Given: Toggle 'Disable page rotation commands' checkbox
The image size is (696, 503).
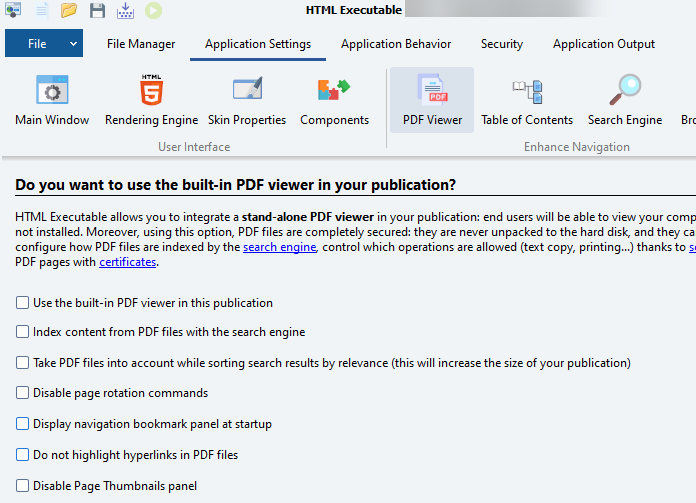Looking at the screenshot, I should (23, 393).
